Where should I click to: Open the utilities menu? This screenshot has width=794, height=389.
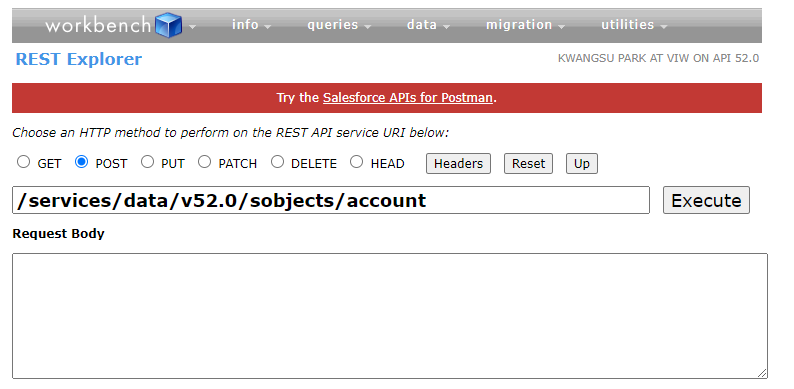[x=634, y=25]
